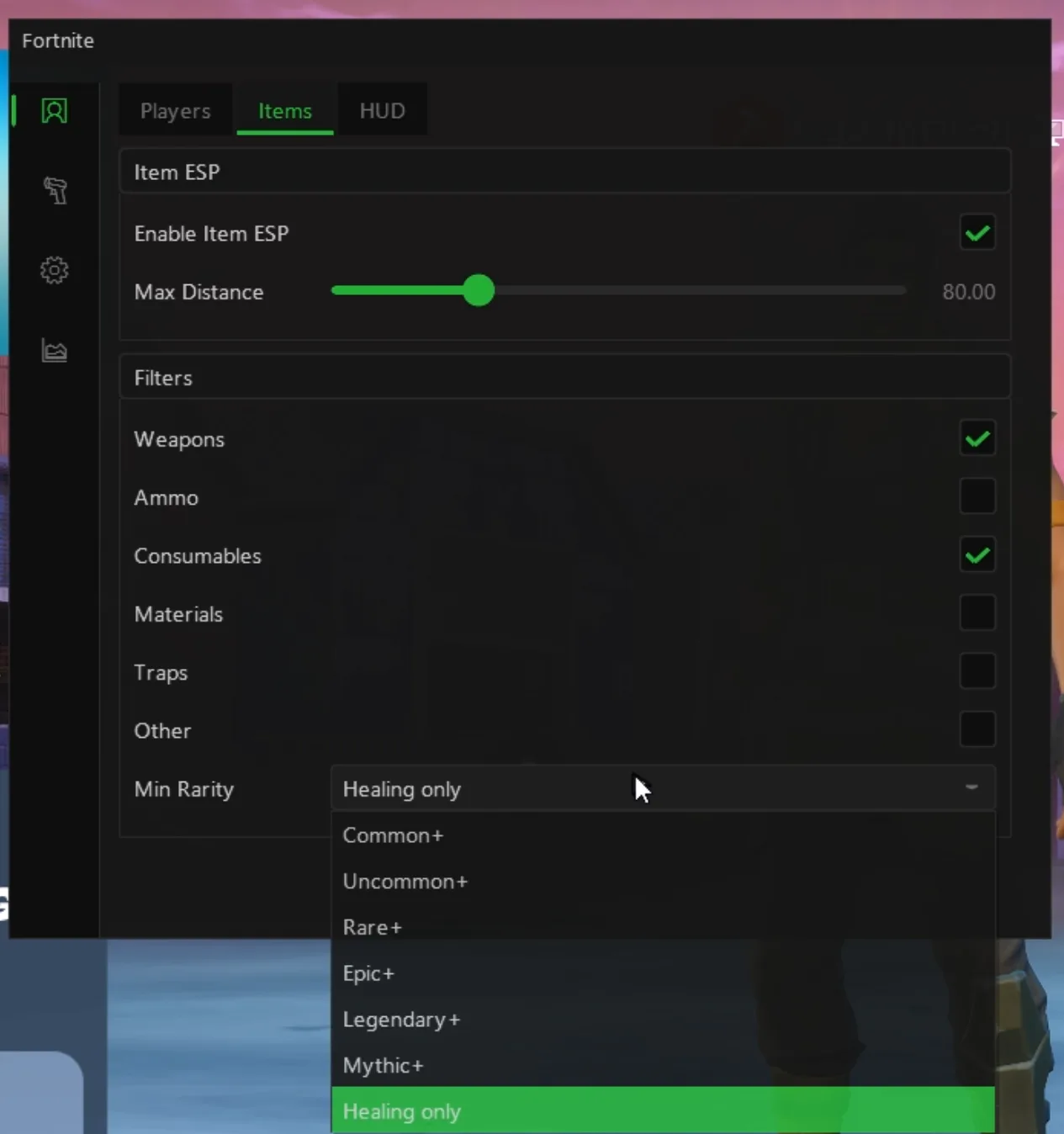Disable the Enable Item ESP checkbox

point(977,233)
